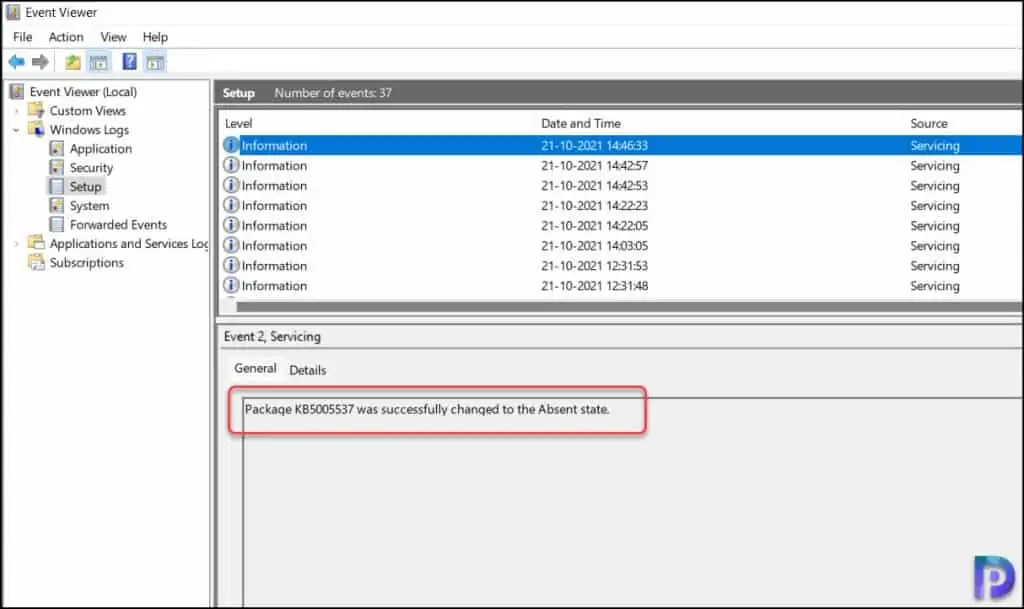
Task: Select event timestamp 21-10-2021 14:22:05
Action: [x=594, y=226]
